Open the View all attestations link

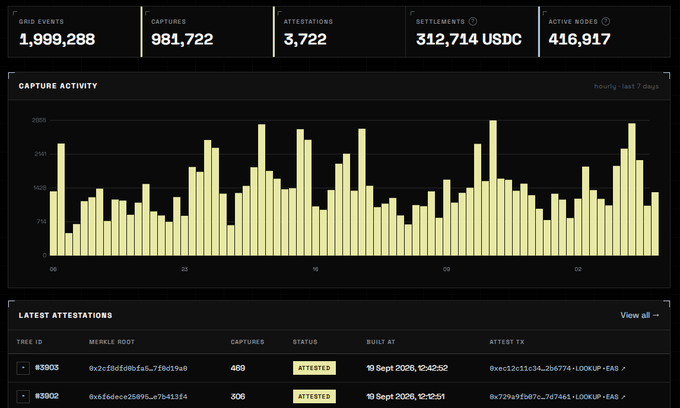640,315
